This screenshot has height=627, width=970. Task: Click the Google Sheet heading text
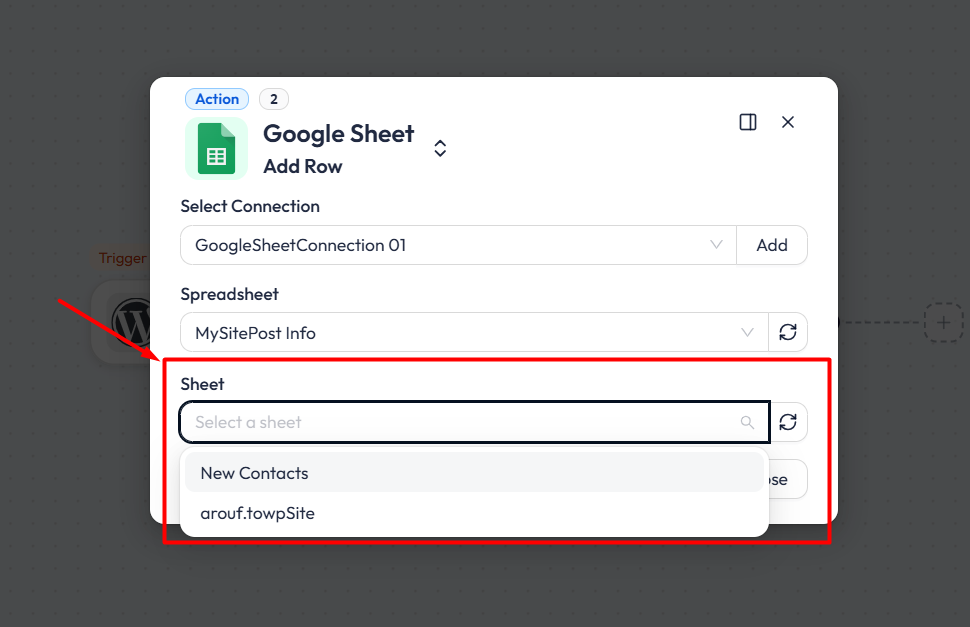pos(338,134)
